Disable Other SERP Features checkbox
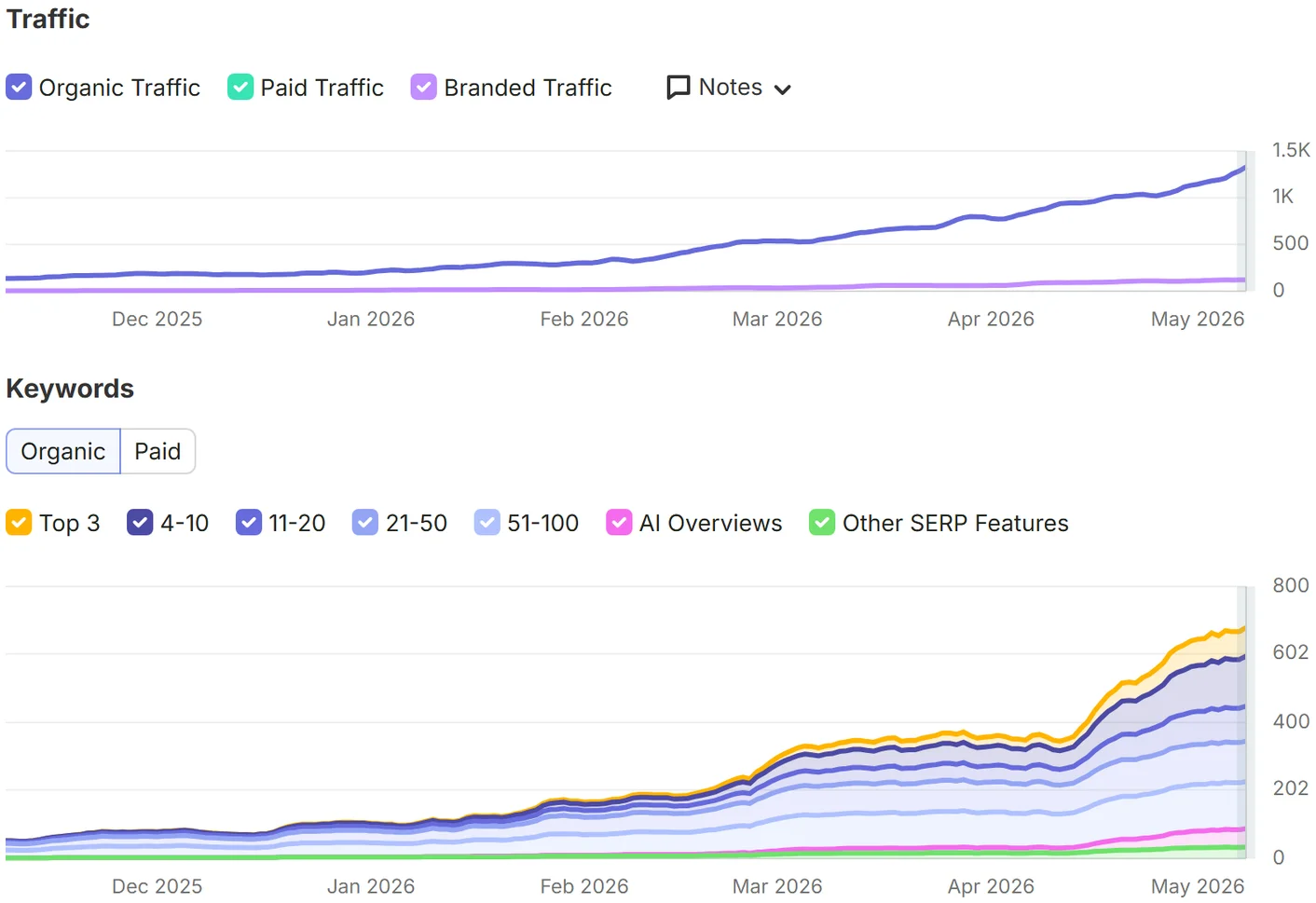 click(x=822, y=523)
